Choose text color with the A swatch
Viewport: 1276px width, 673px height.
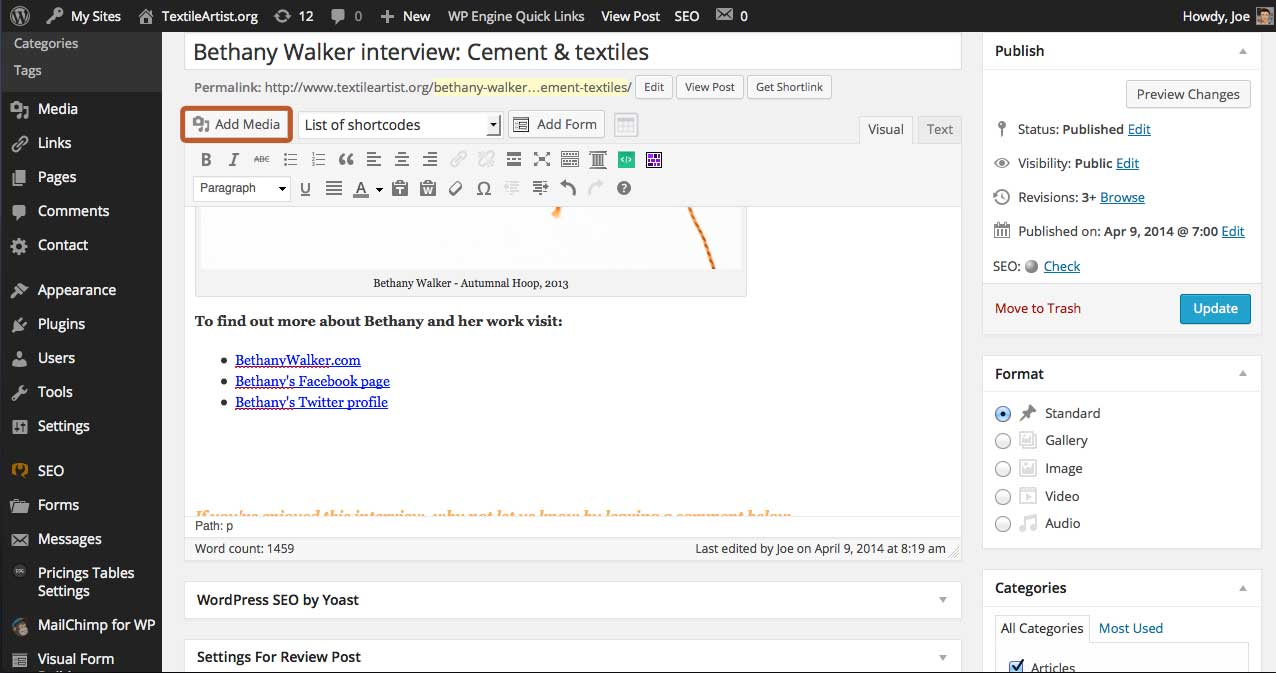[361, 188]
